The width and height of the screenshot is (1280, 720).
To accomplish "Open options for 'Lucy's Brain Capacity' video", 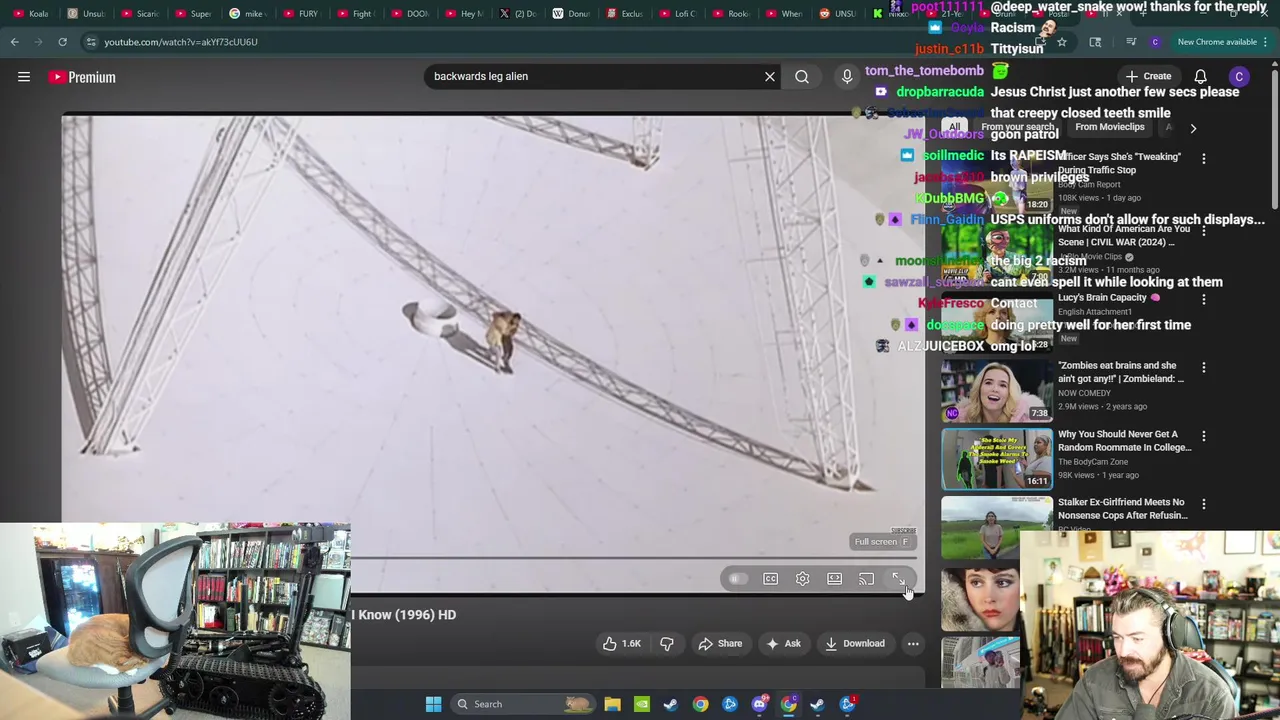I will click(1204, 299).
